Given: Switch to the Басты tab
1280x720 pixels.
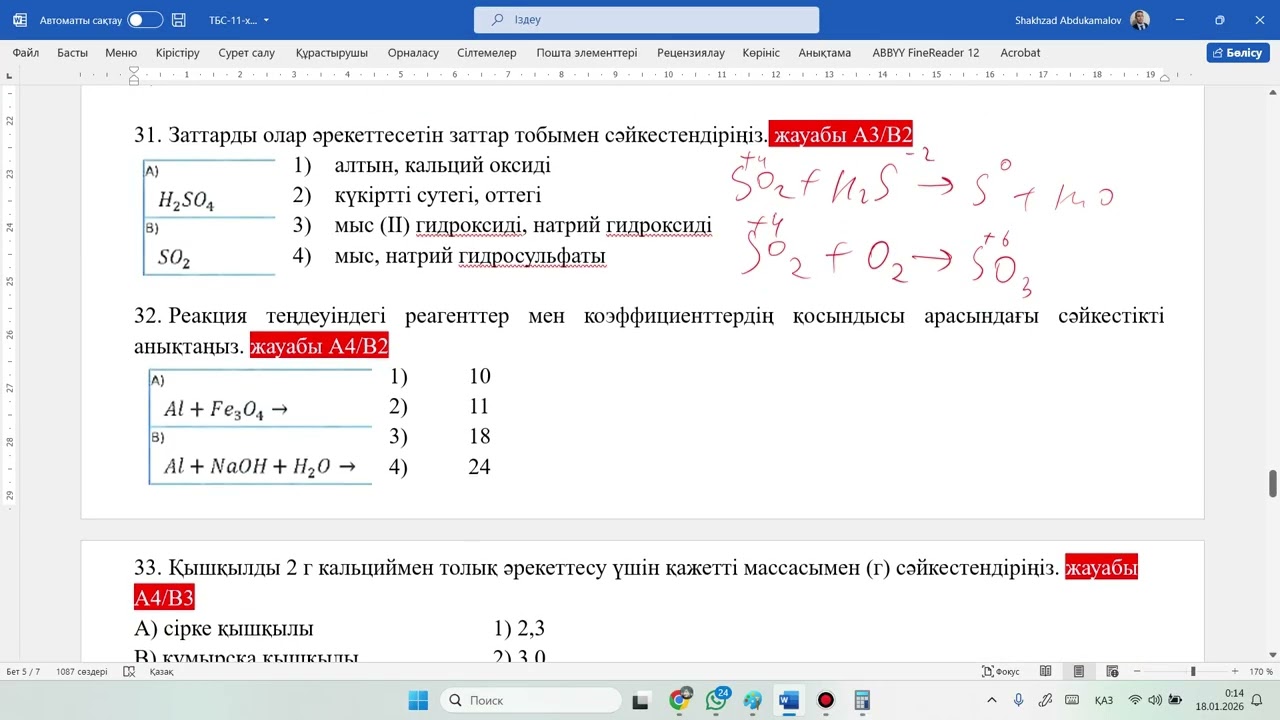Looking at the screenshot, I should click(x=72, y=53).
